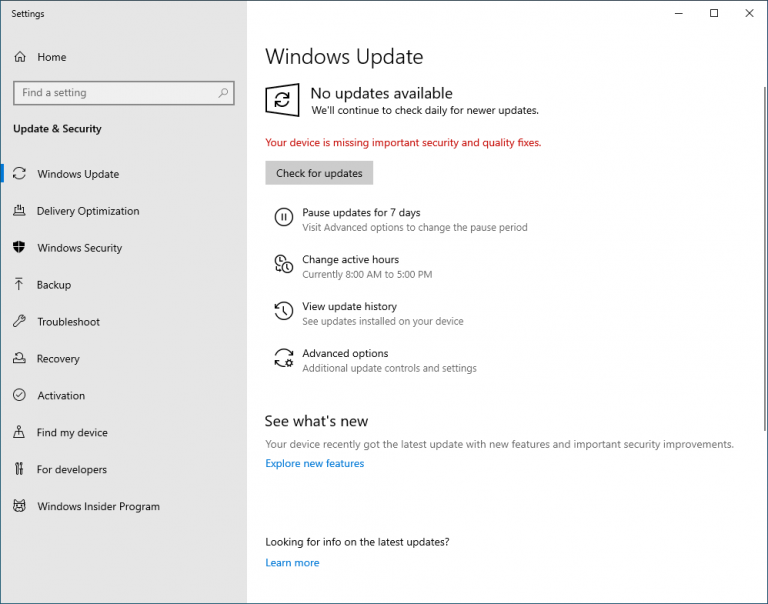Click the Windows Security shield icon
The image size is (768, 604).
[x=19, y=248]
